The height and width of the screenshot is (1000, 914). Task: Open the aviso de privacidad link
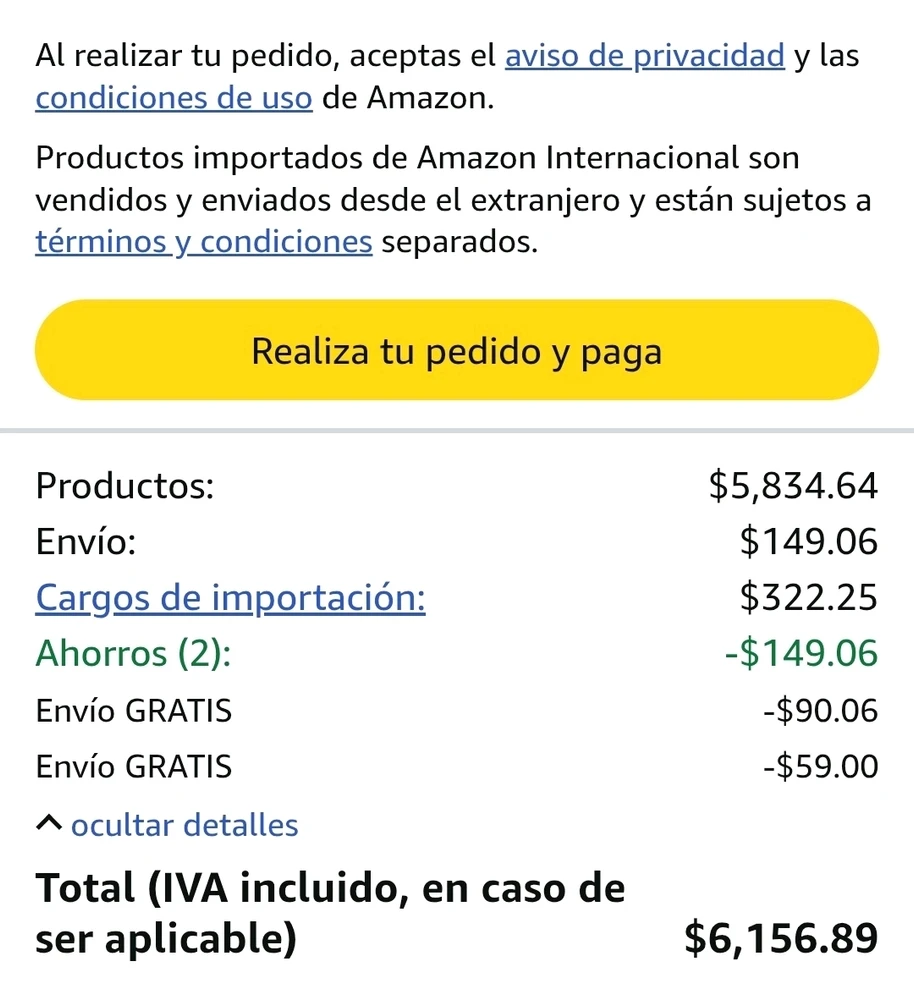645,55
